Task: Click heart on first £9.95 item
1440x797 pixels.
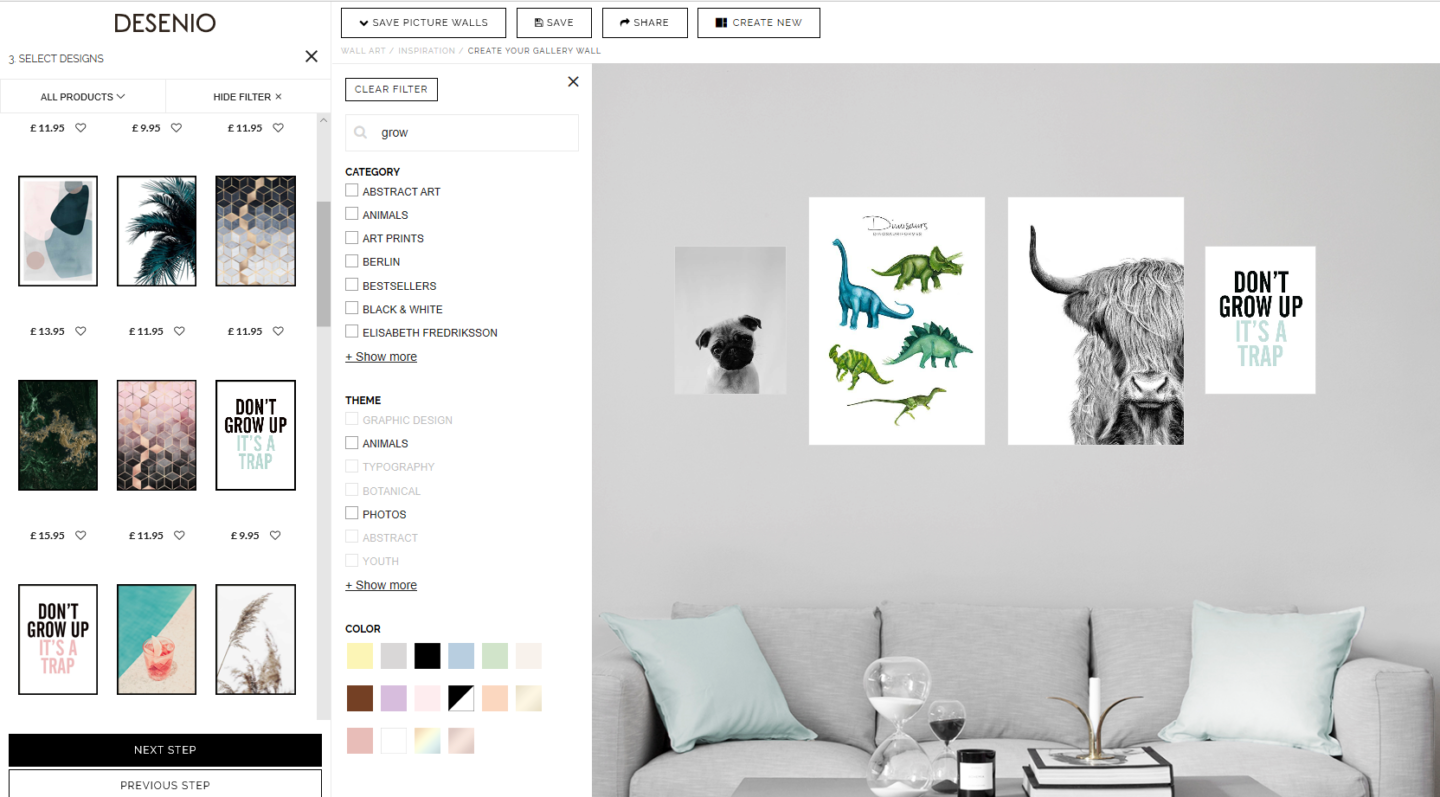Action: 176,127
